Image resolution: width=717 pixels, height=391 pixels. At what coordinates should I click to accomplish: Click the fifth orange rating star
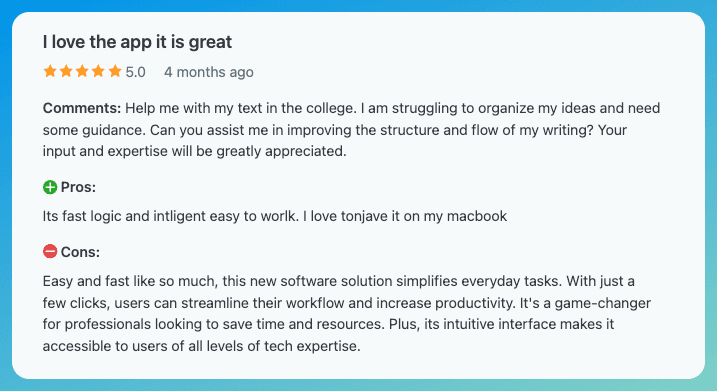tap(115, 71)
